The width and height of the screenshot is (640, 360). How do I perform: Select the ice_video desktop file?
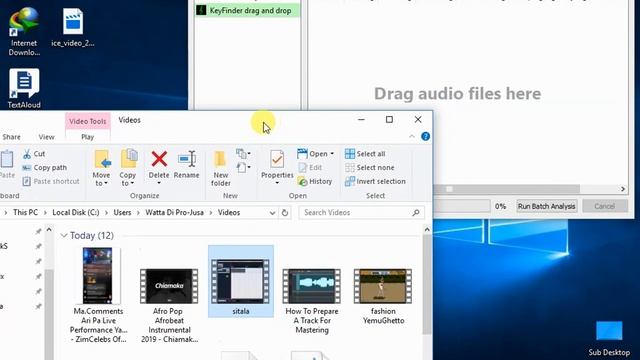[x=73, y=27]
